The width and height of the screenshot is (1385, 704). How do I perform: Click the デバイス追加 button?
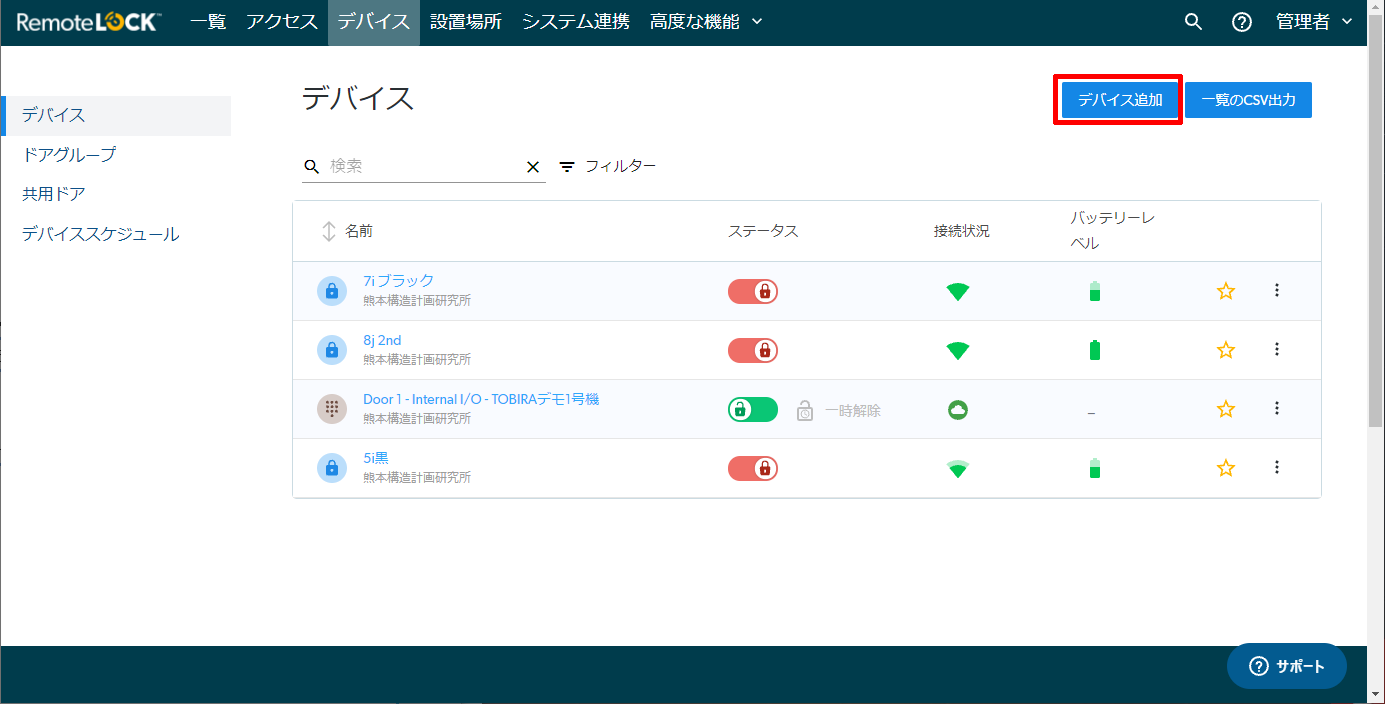[1120, 100]
